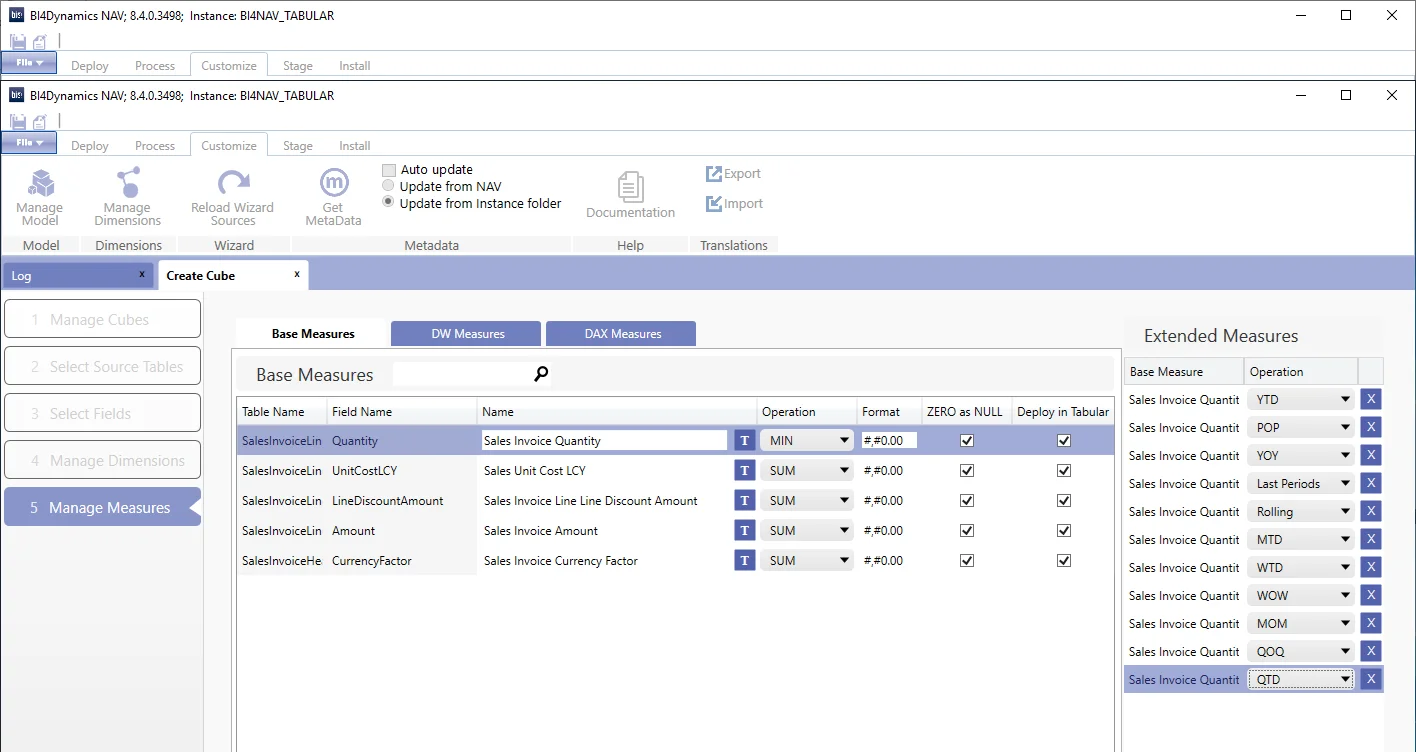Click the T button for Sales Invoice Amount
The height and width of the screenshot is (752, 1416).
coord(744,531)
